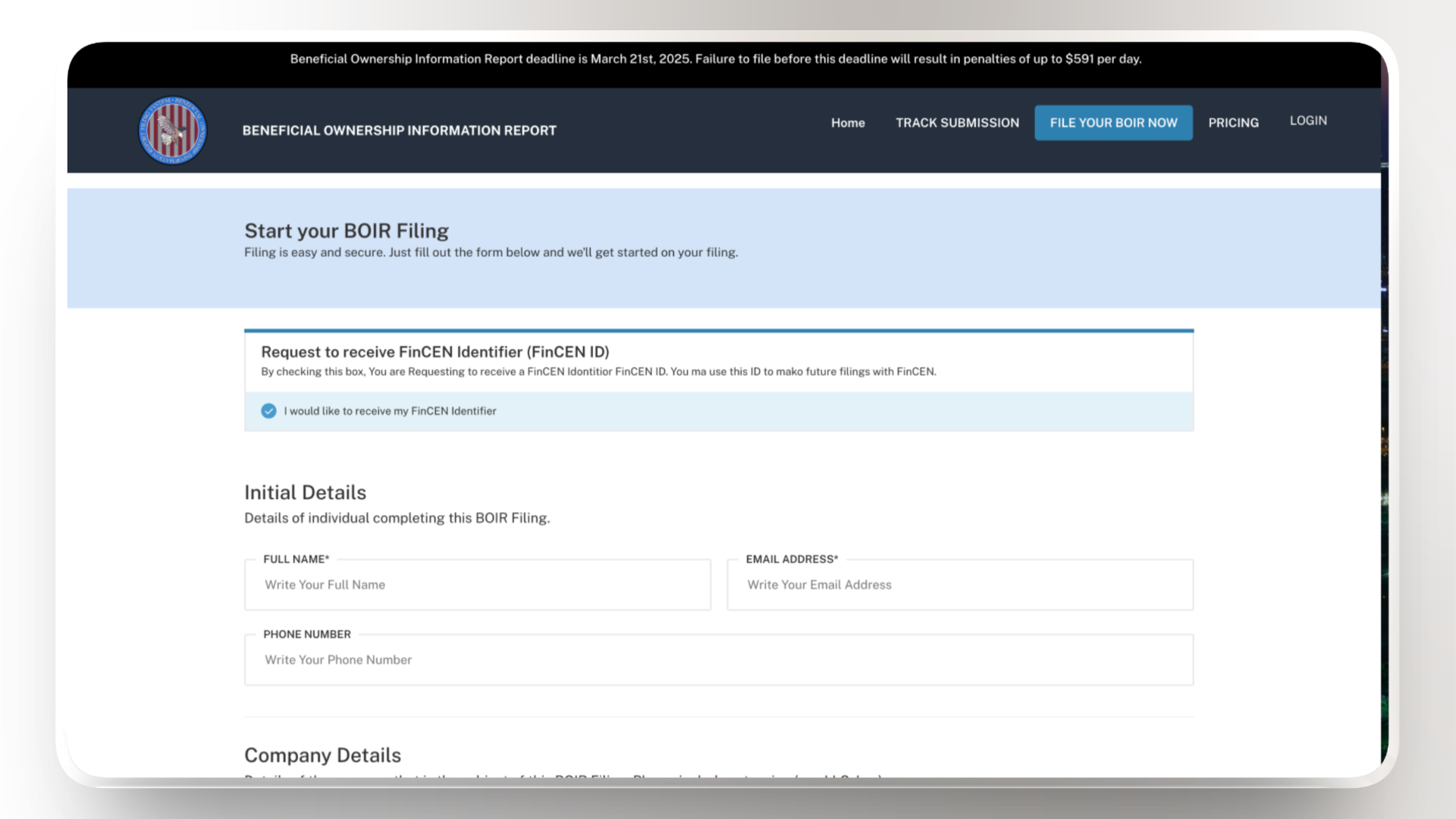Image resolution: width=1456 pixels, height=819 pixels.
Task: Click the deadline announcement banner text
Action: click(716, 59)
